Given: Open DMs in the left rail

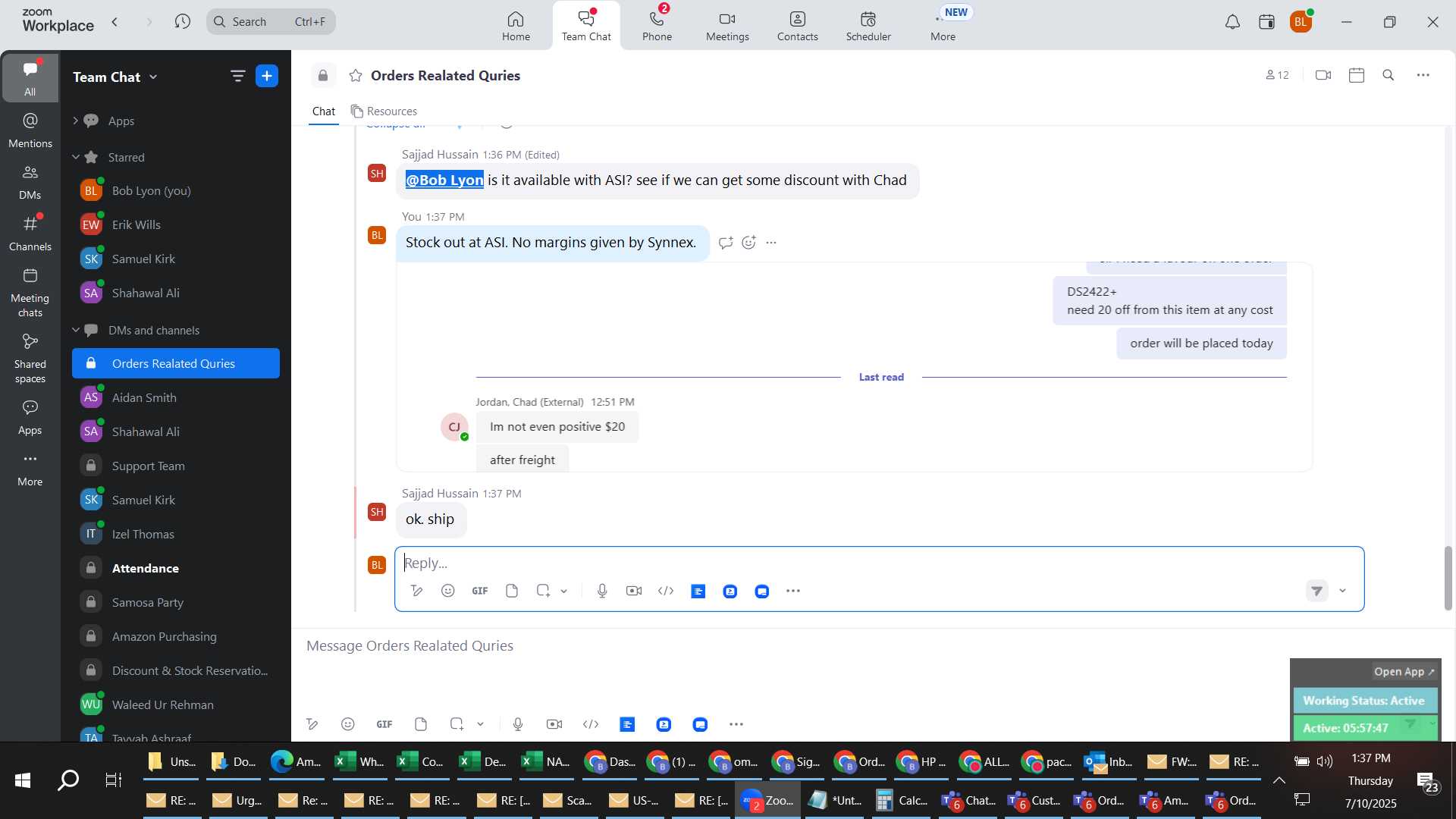Looking at the screenshot, I should [x=30, y=181].
